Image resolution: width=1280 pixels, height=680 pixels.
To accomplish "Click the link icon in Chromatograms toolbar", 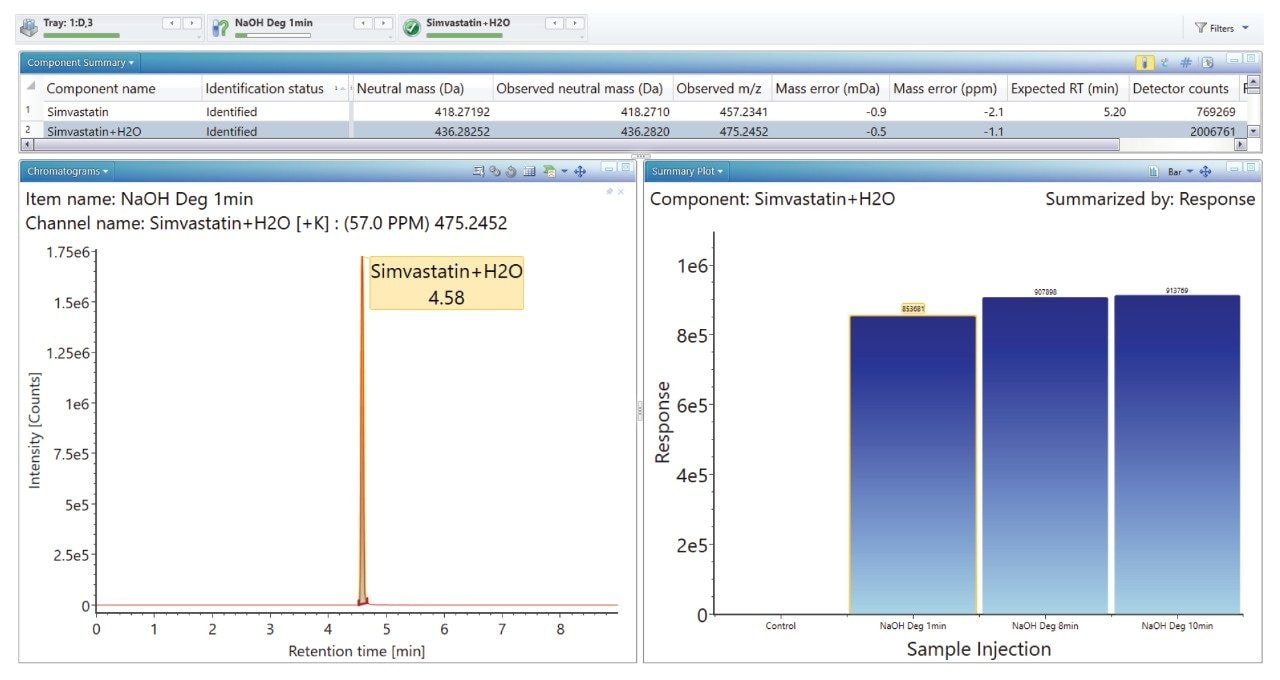I will [495, 171].
